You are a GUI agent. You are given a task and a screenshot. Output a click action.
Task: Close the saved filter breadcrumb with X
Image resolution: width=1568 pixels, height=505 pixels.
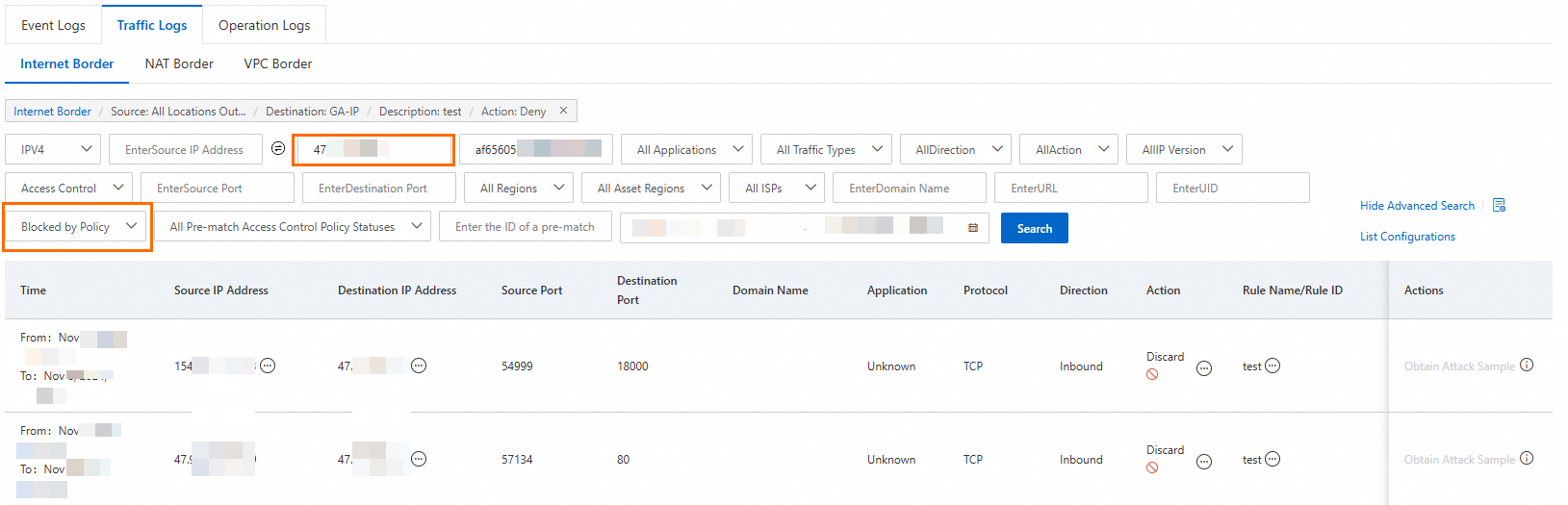click(563, 111)
